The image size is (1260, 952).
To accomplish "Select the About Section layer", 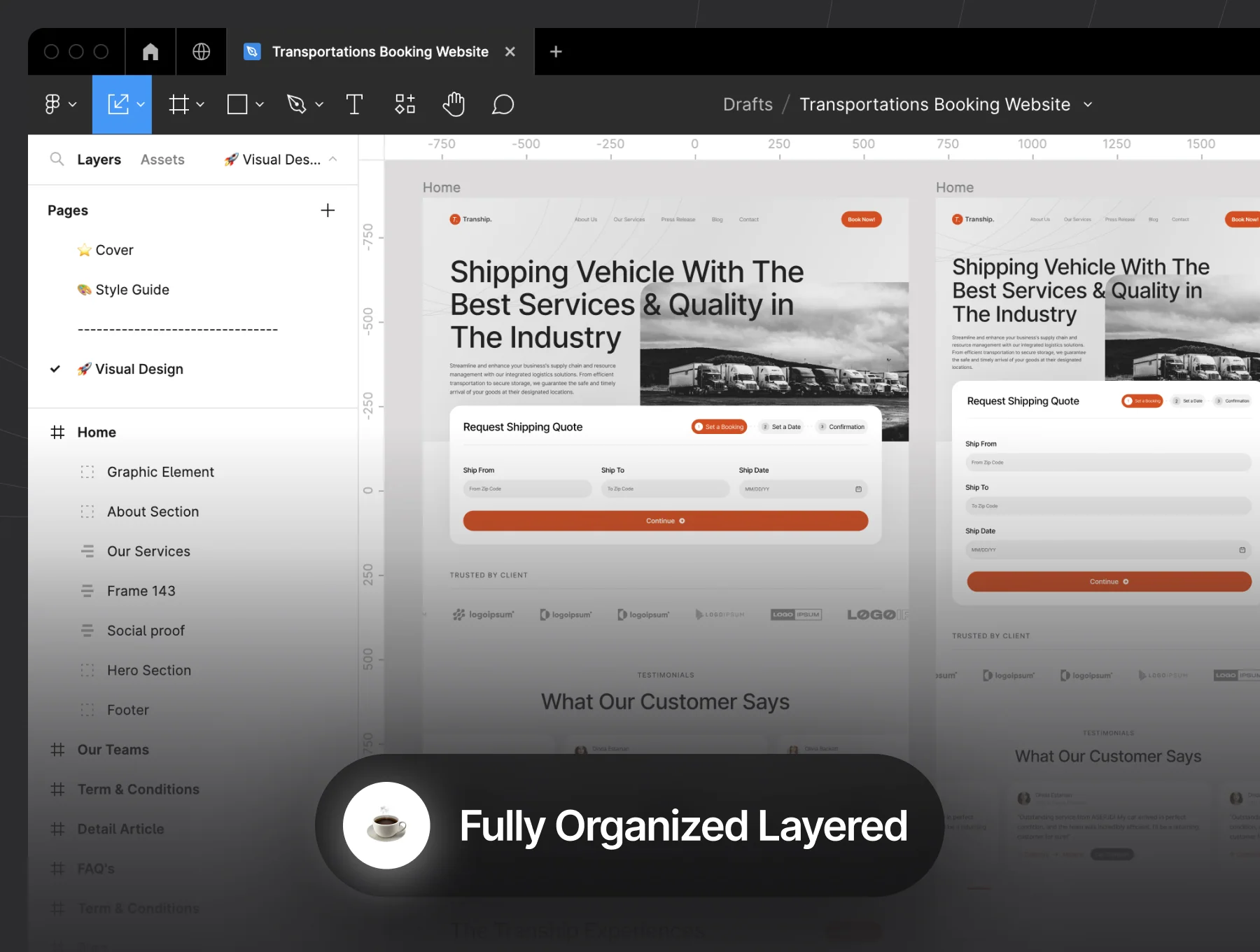I will [x=153, y=512].
